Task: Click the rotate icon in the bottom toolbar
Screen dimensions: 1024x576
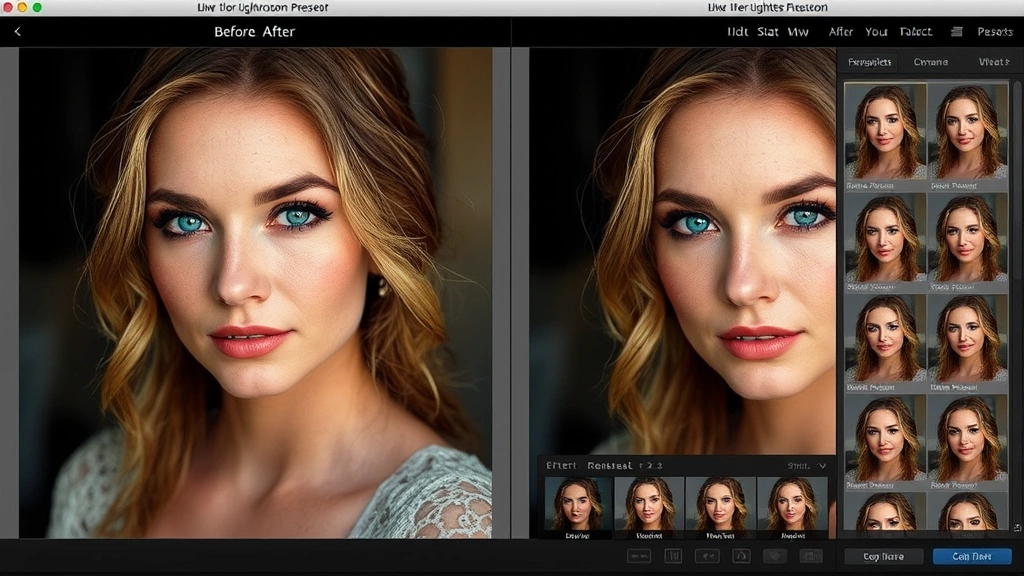Action: coord(740,555)
